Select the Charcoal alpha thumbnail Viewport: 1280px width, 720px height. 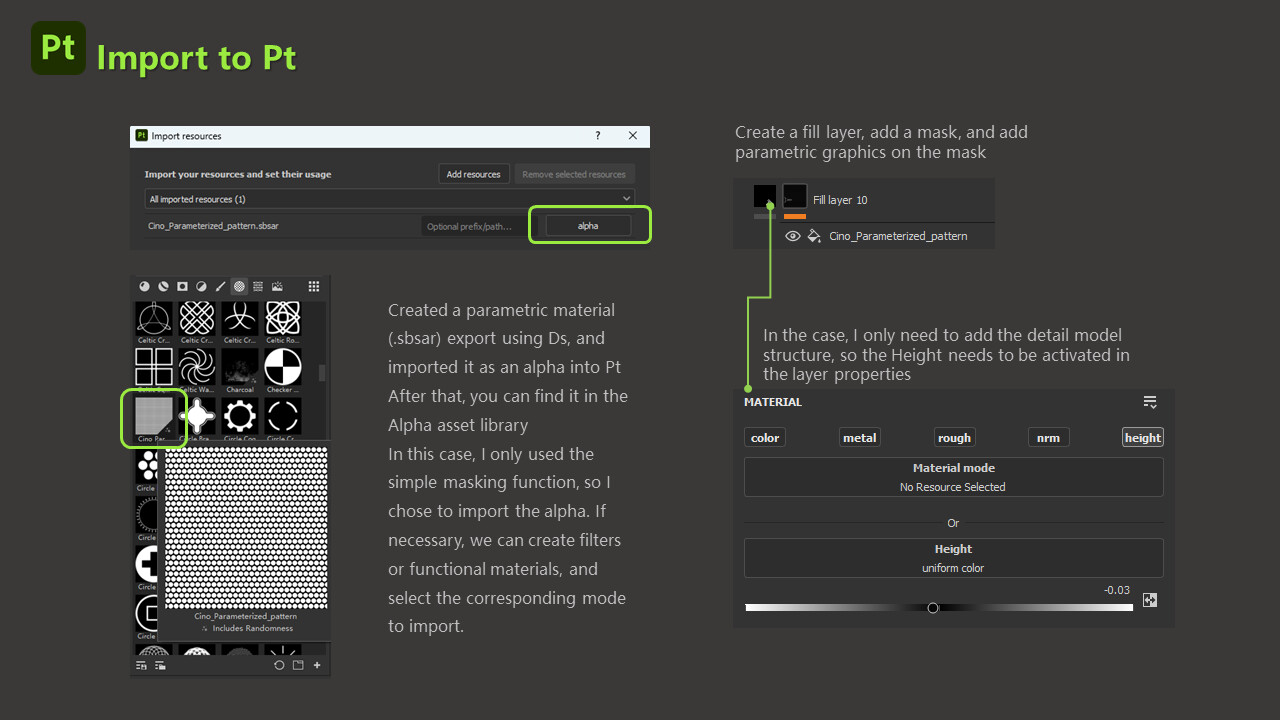pos(240,368)
